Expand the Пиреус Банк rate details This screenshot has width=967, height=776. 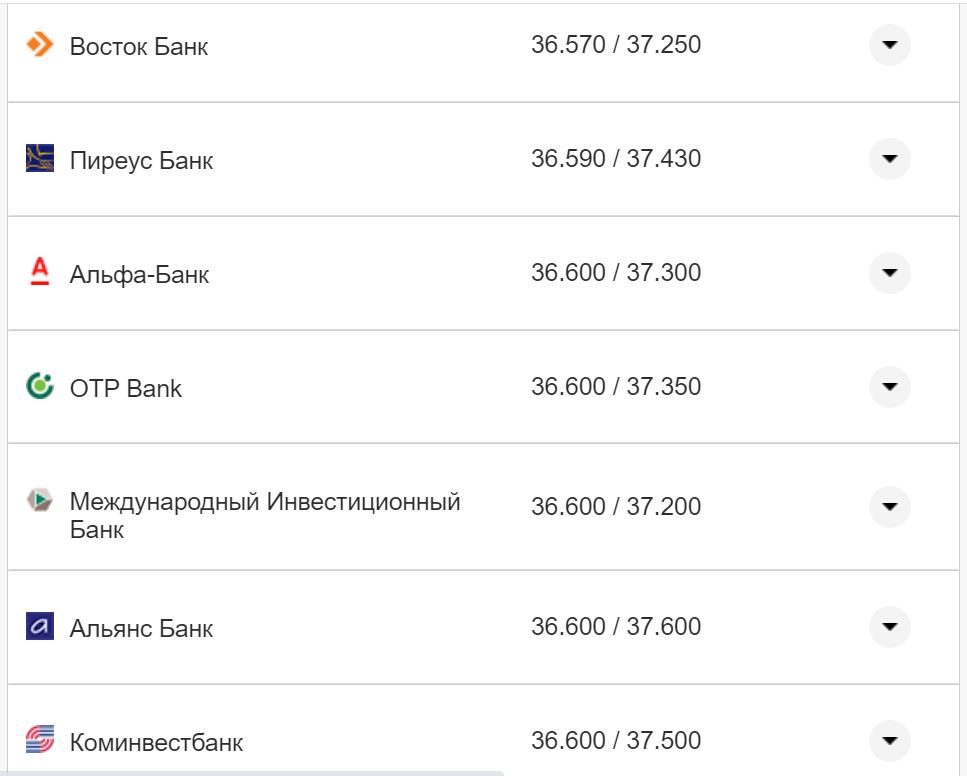(x=888, y=158)
